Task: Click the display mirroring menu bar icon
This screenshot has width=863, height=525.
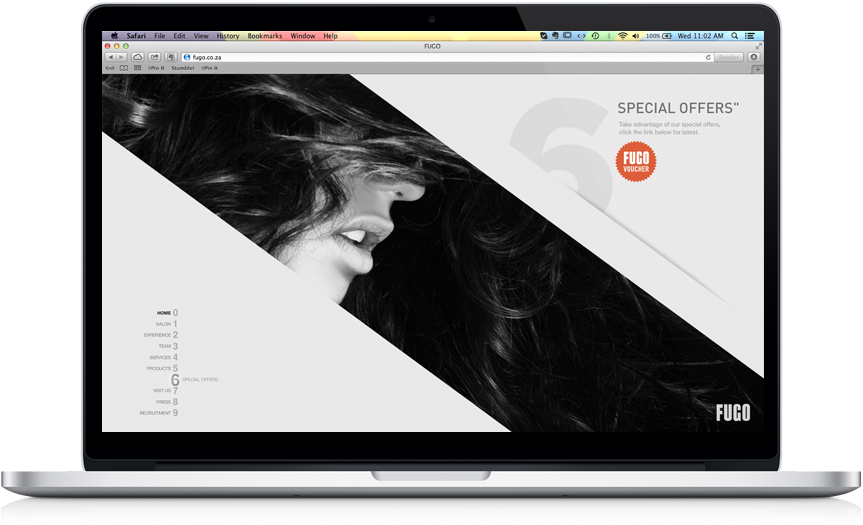Action: [567, 35]
